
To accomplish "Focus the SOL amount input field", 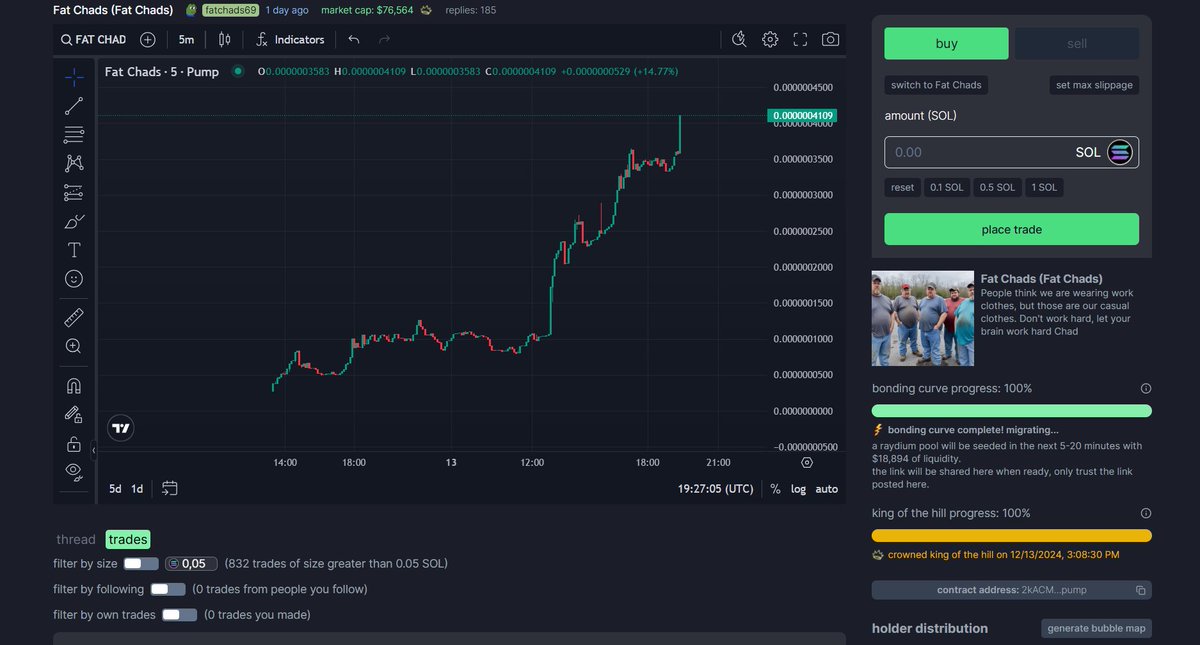I will (x=1011, y=152).
